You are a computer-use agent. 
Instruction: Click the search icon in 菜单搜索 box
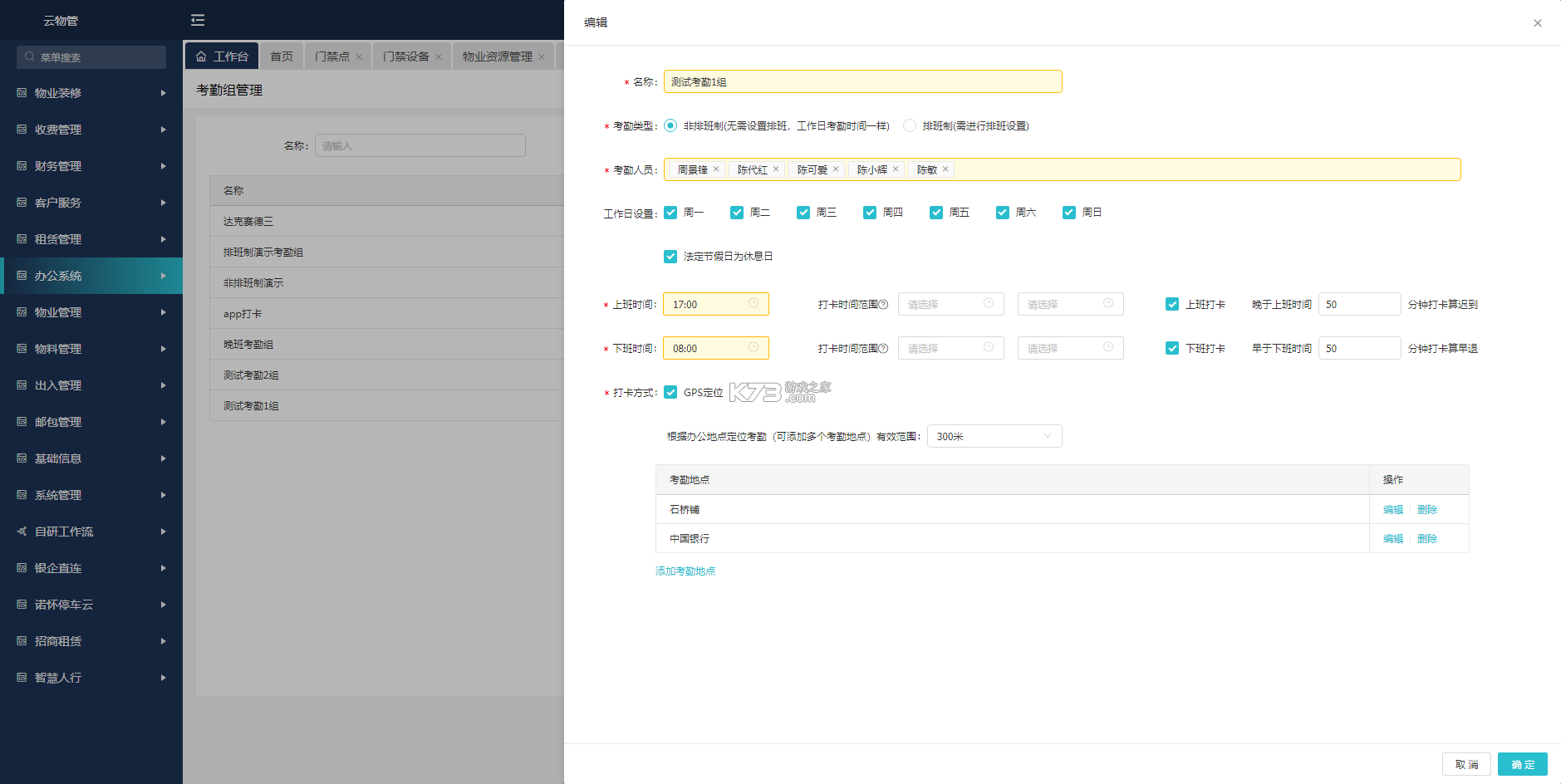(30, 57)
